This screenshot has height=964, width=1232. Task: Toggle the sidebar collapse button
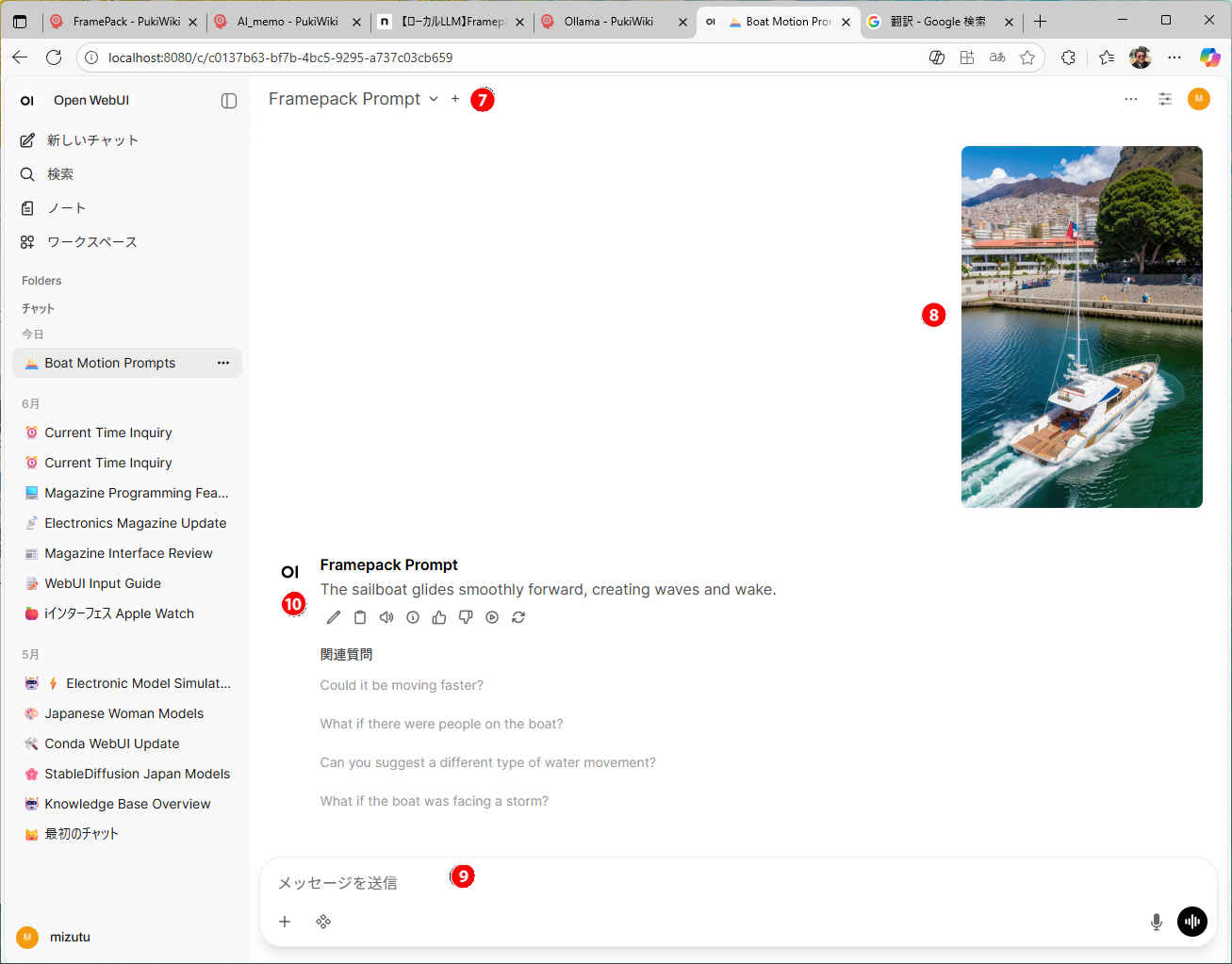click(229, 101)
